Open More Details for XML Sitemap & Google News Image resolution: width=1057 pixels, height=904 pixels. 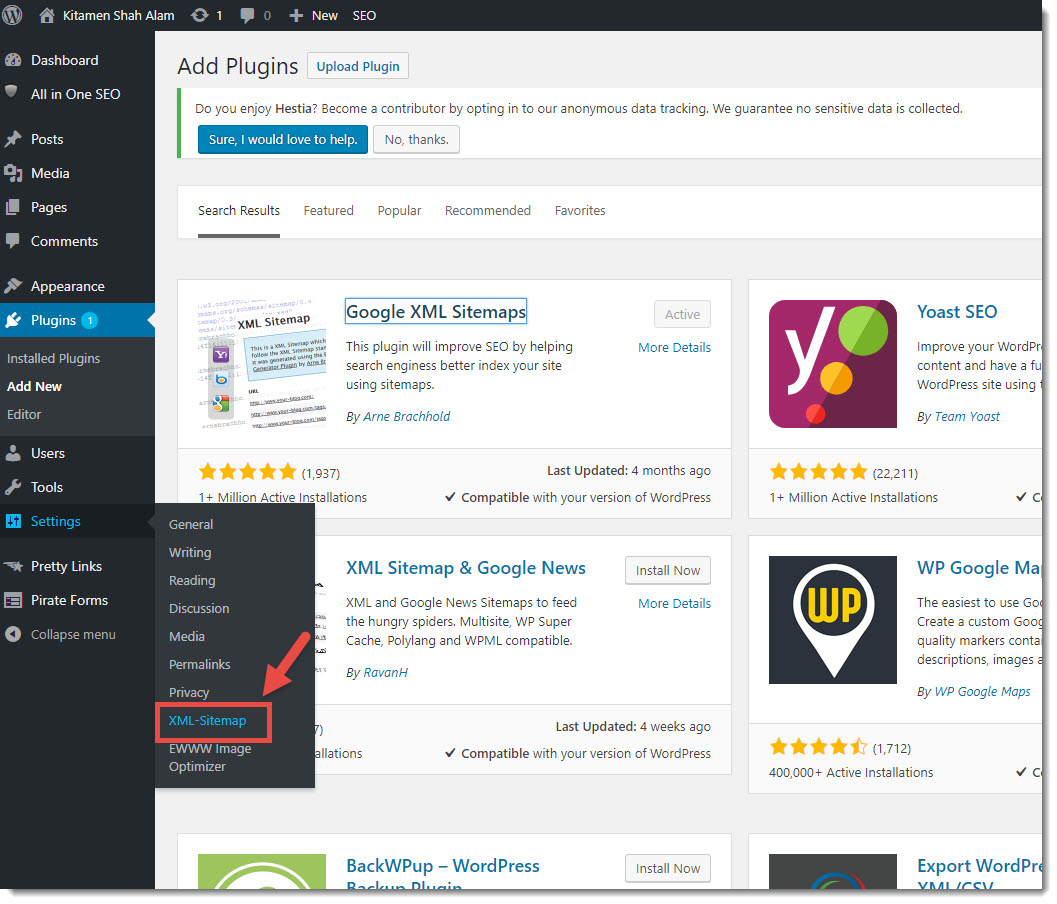tap(674, 603)
